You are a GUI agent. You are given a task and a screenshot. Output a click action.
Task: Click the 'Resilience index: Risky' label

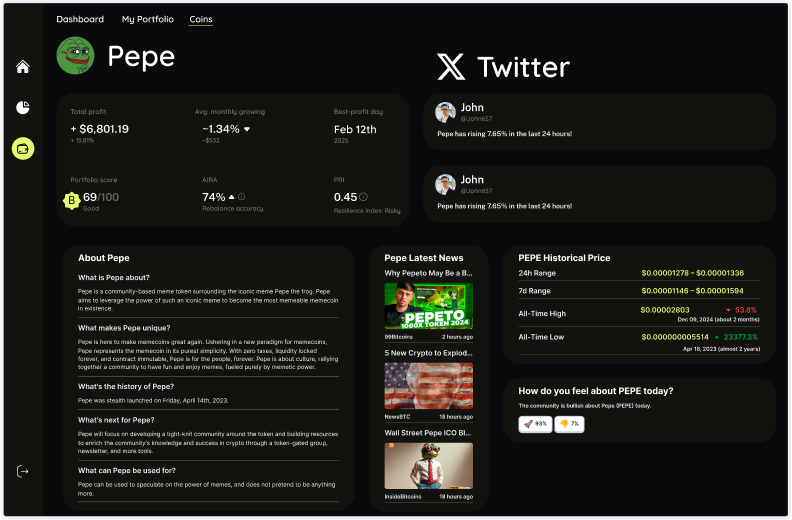click(367, 211)
